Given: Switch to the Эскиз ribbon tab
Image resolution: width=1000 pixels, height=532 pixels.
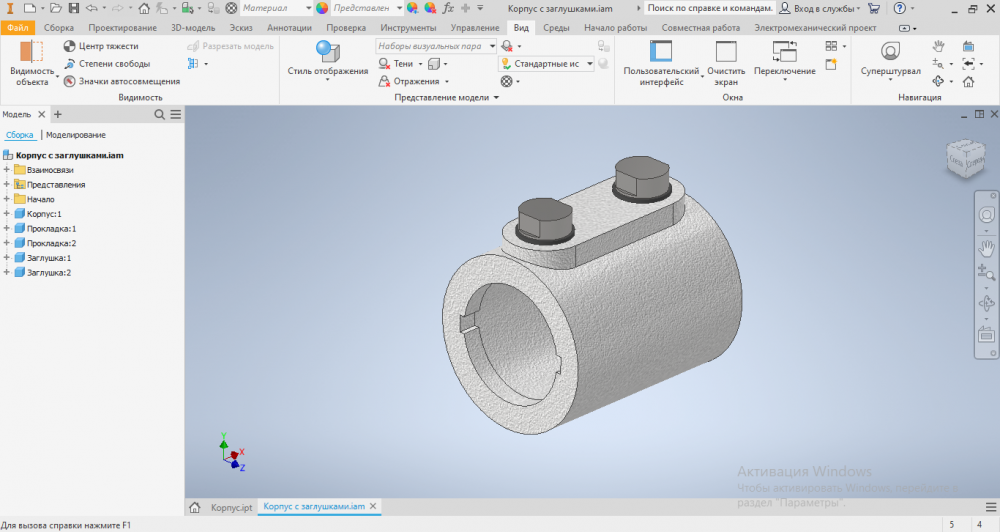Looking at the screenshot, I should pos(240,28).
